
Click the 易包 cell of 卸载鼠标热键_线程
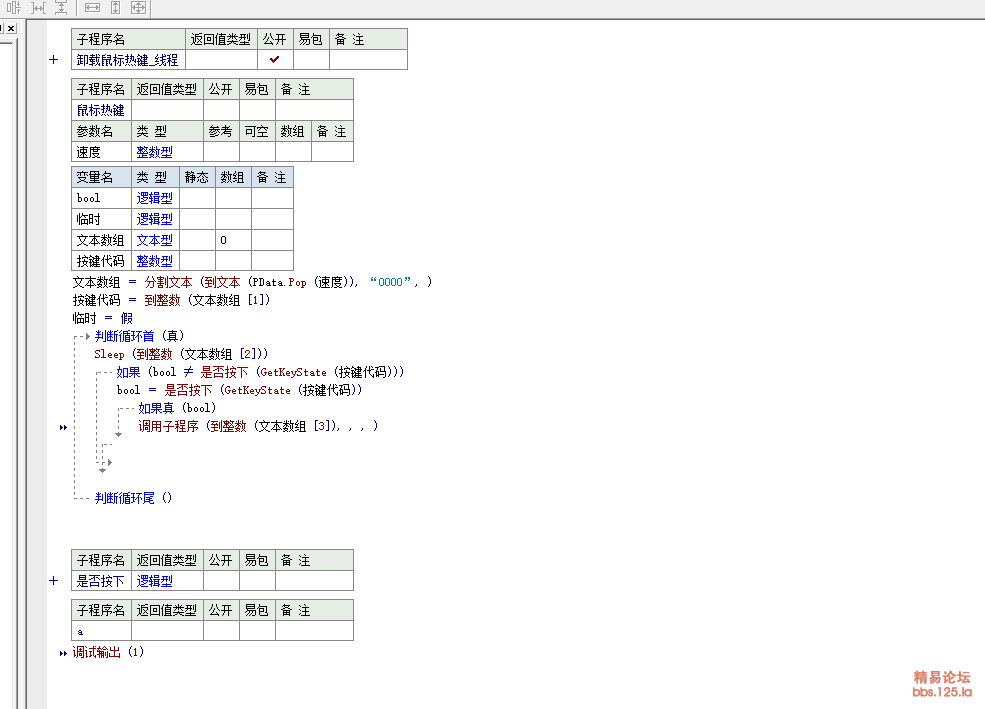(311, 60)
